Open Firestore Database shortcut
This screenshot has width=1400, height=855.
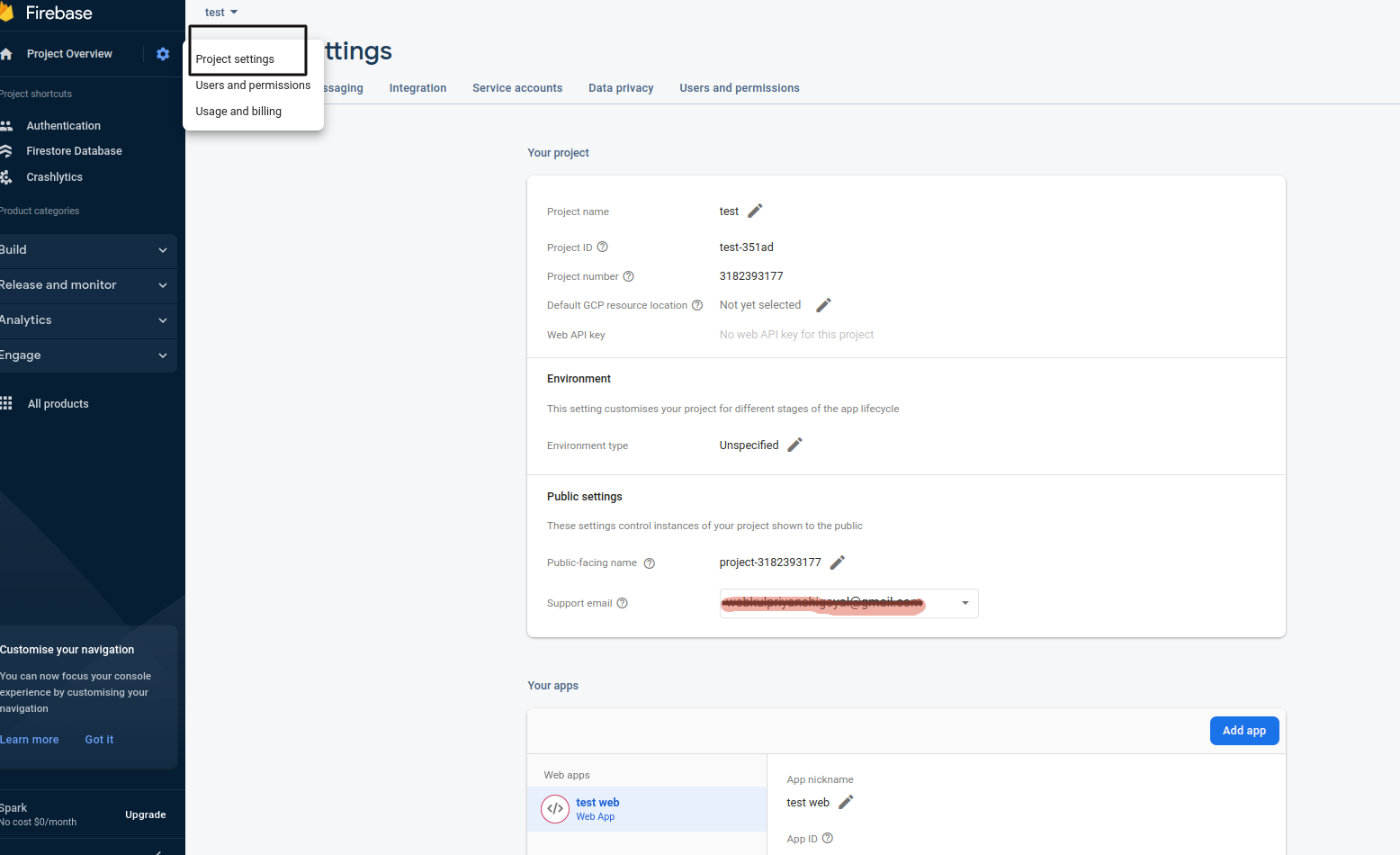pyautogui.click(x=75, y=150)
